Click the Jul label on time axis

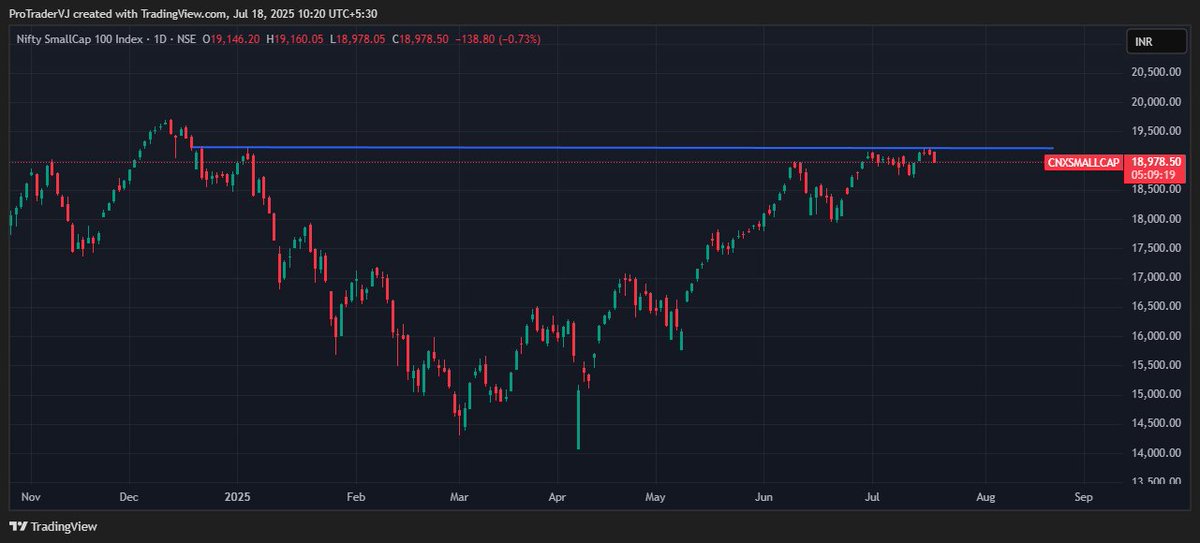click(872, 496)
